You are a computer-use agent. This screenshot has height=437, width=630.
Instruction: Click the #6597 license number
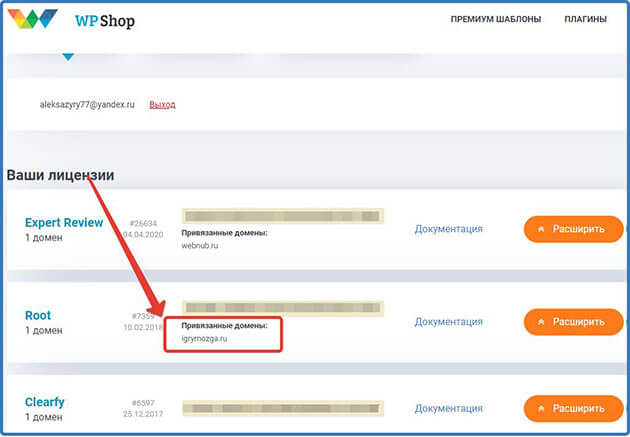(x=143, y=402)
